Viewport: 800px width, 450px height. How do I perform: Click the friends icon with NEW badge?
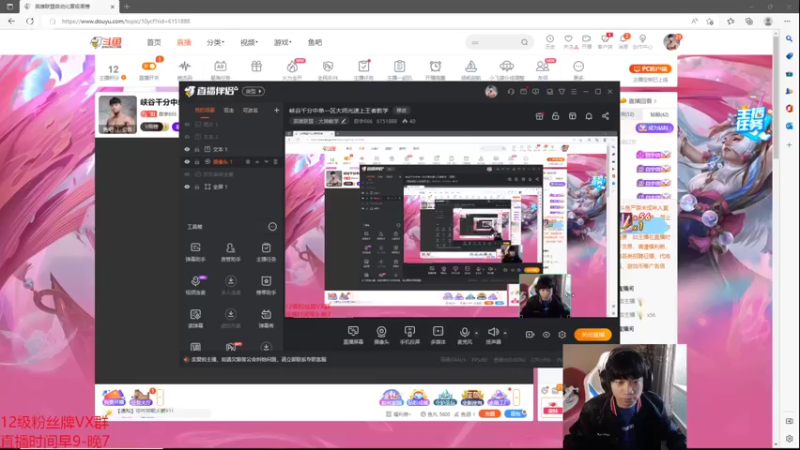click(x=542, y=66)
